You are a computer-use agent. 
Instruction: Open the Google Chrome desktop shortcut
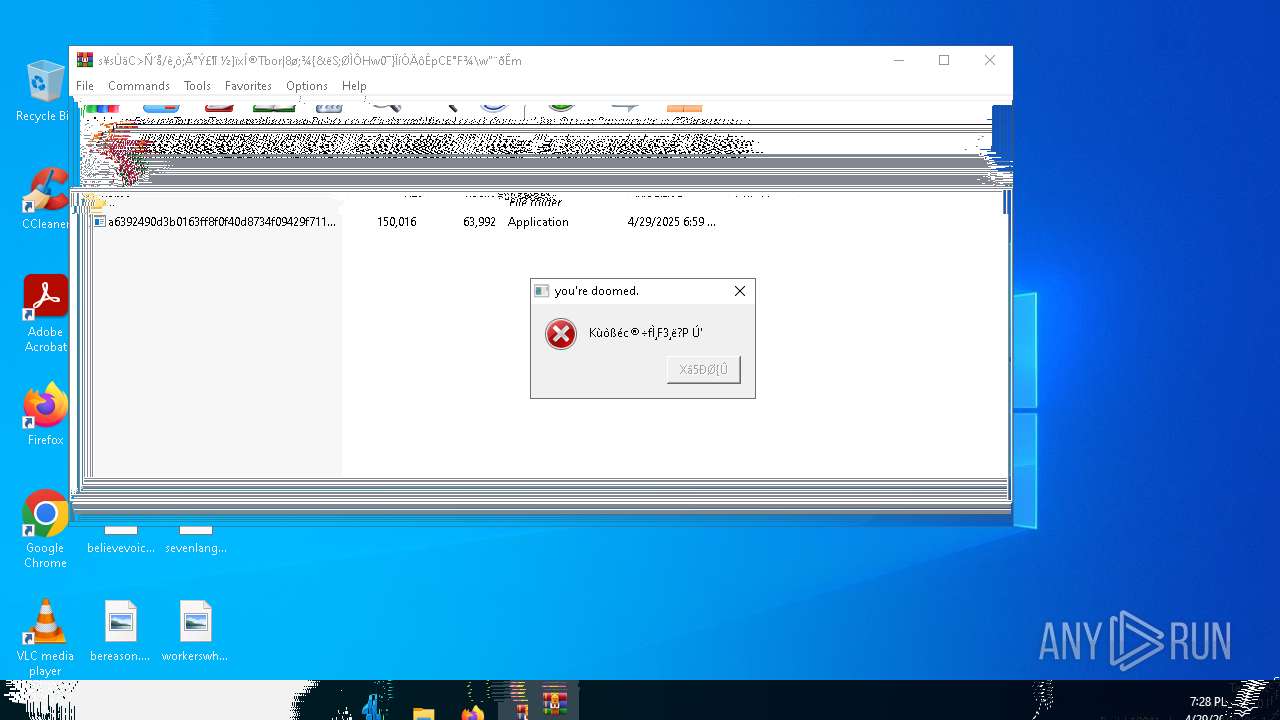pos(45,530)
